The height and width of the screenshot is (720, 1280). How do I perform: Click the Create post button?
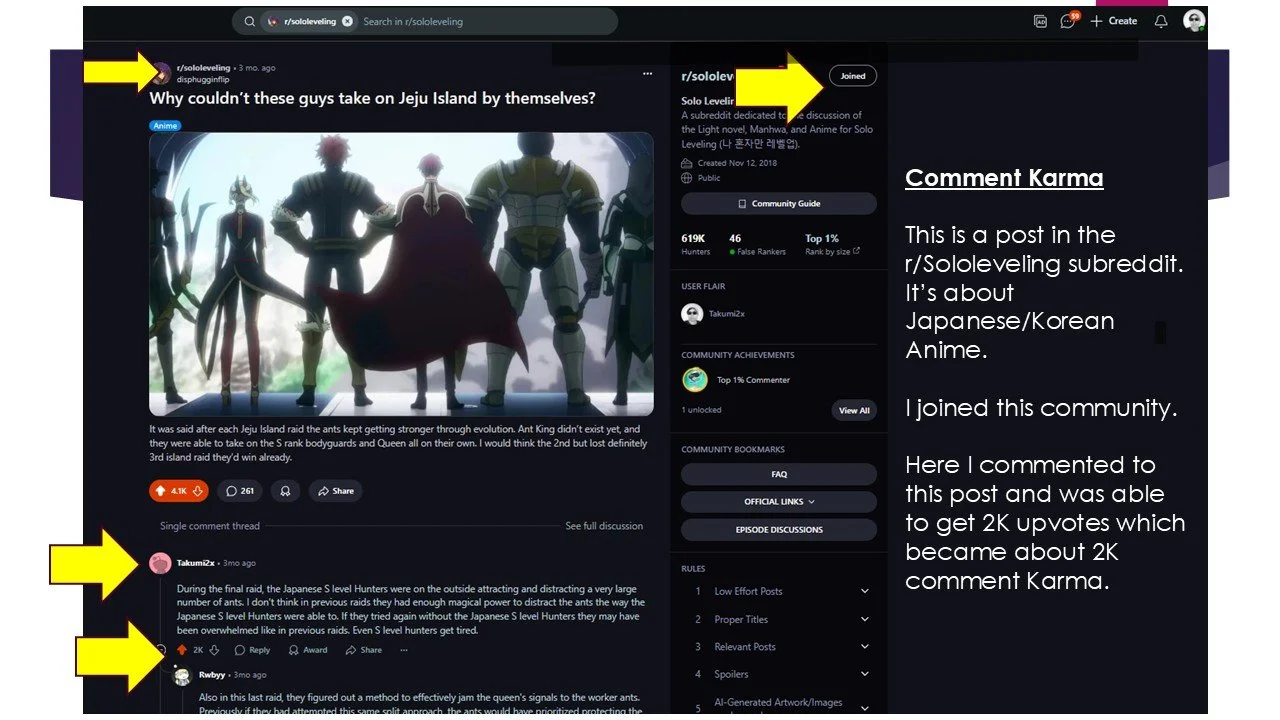point(1113,21)
